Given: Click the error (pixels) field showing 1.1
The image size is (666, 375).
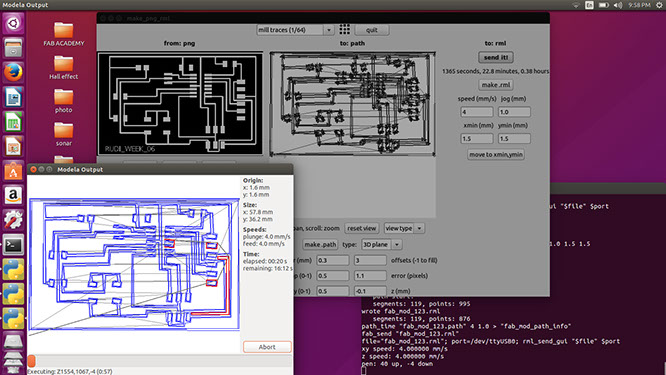Looking at the screenshot, I should tap(370, 276).
